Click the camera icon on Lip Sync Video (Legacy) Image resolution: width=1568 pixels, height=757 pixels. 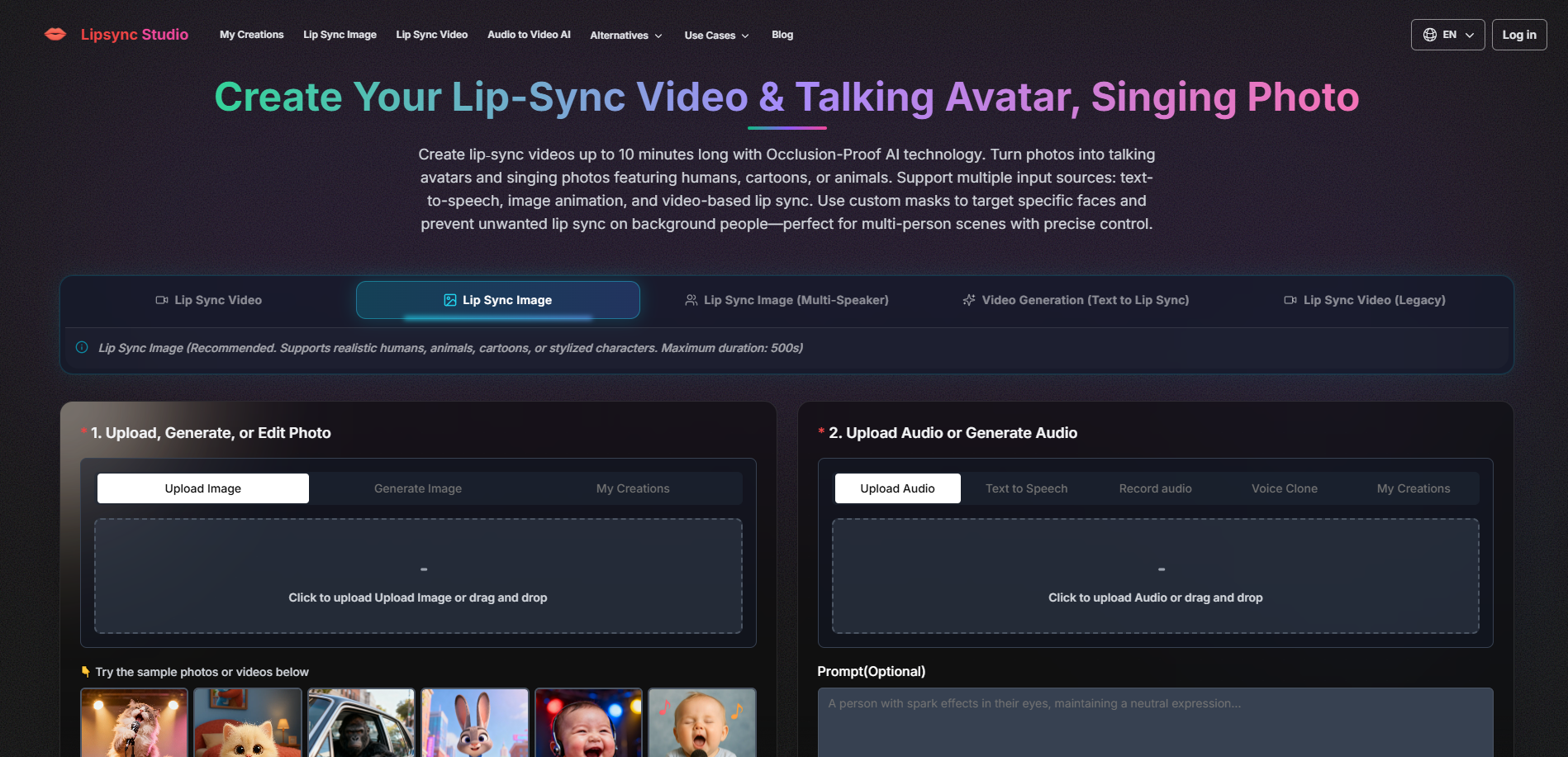(x=1290, y=300)
